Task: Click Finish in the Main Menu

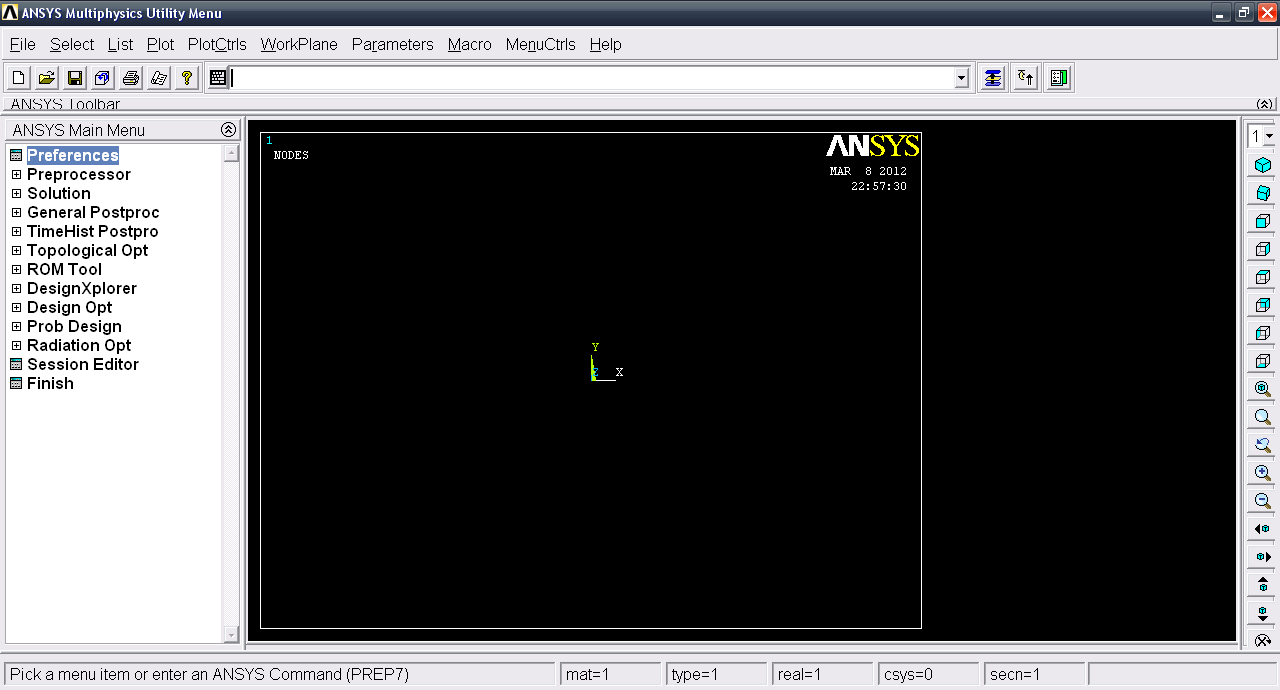Action: pyautogui.click(x=50, y=383)
